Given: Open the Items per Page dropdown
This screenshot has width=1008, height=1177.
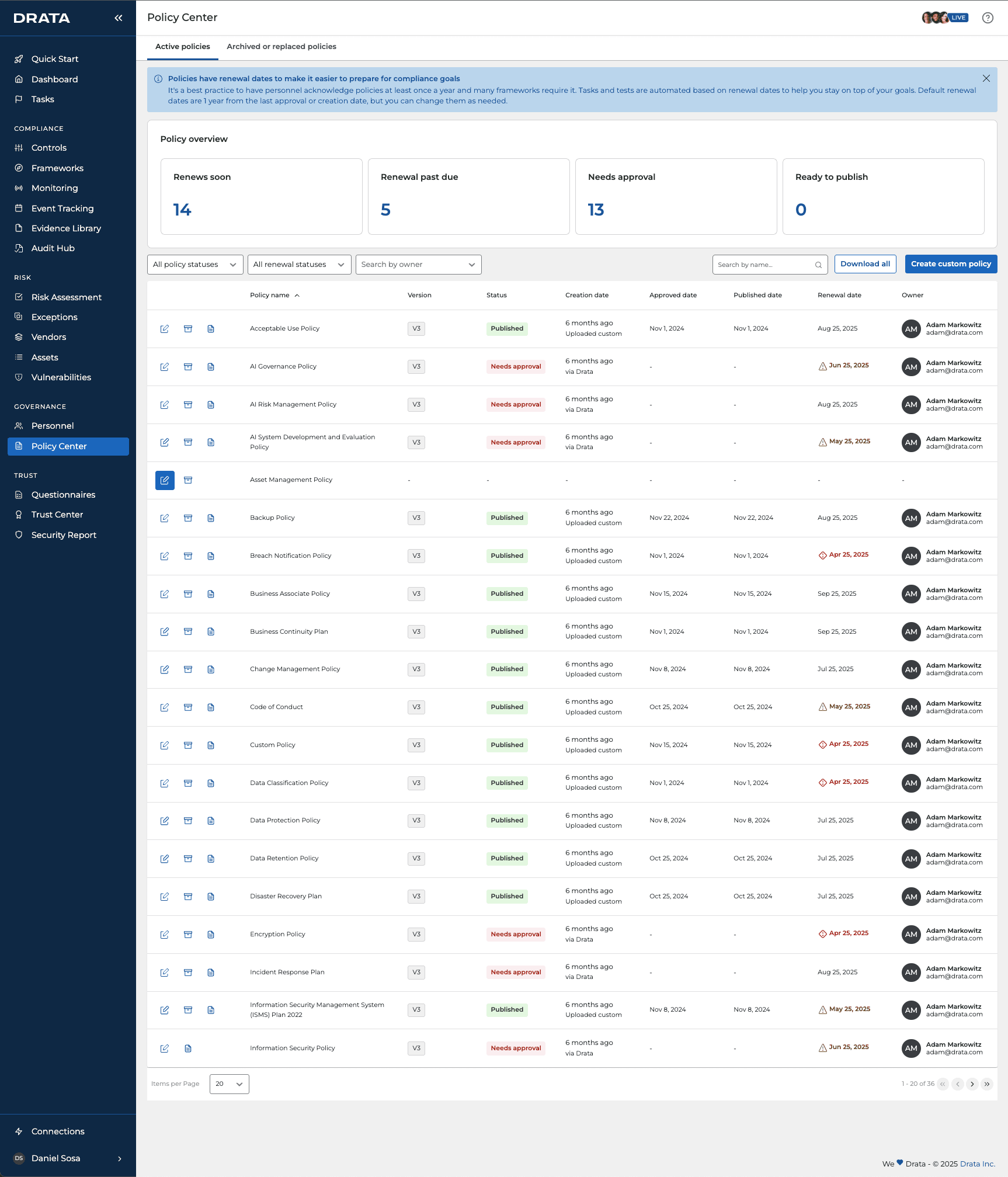Looking at the screenshot, I should [x=229, y=1084].
